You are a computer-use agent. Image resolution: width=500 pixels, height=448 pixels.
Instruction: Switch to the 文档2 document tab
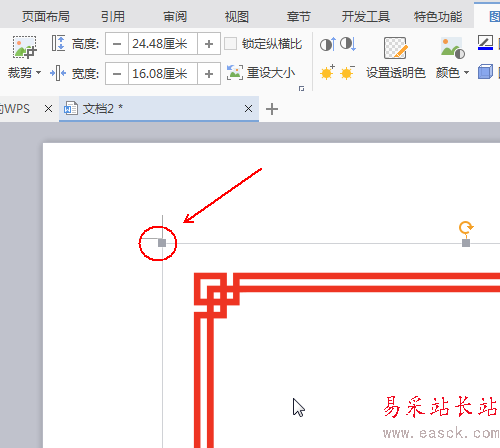(159, 109)
